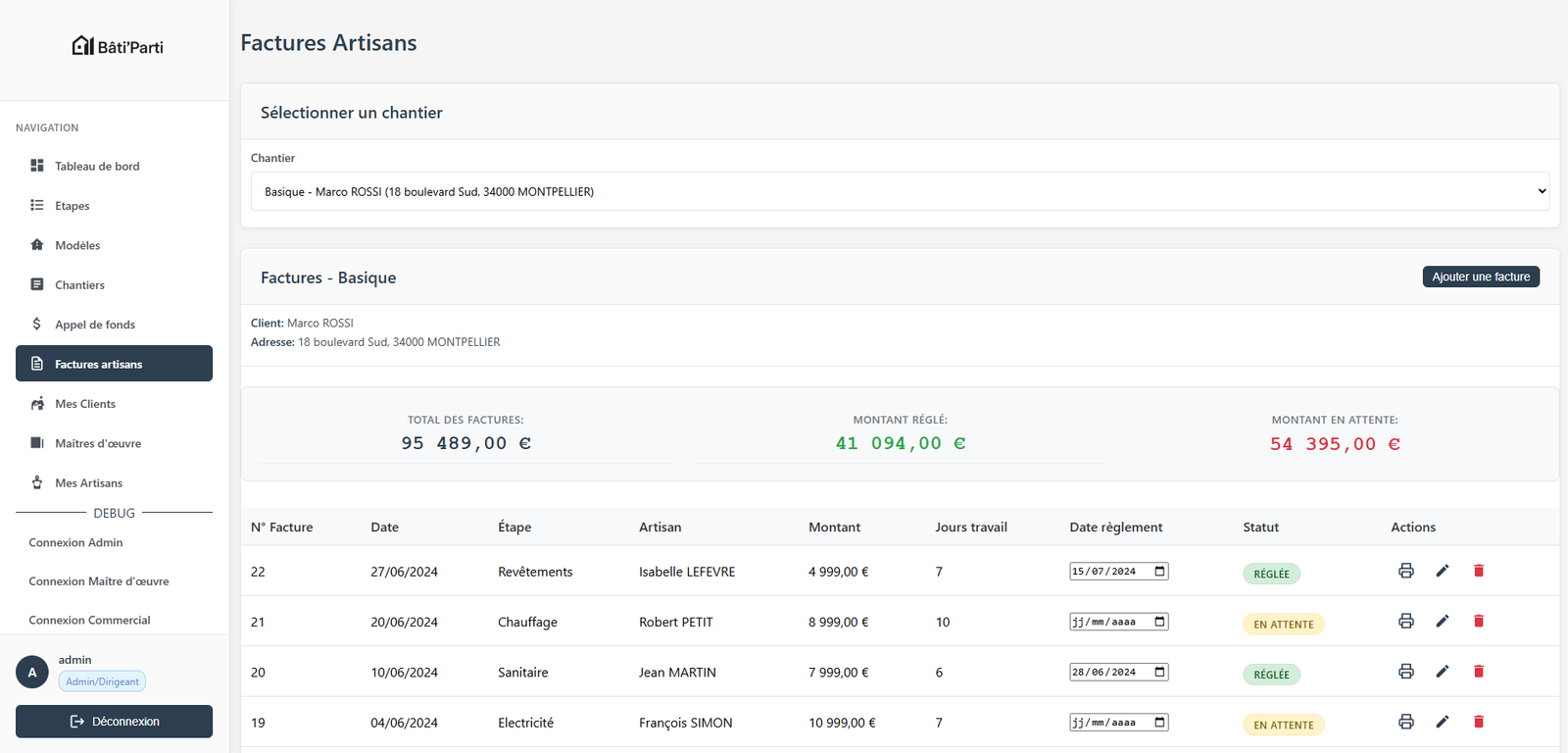The height and width of the screenshot is (753, 1568).
Task: Print invoice 22 using the printer icon
Action: point(1405,571)
